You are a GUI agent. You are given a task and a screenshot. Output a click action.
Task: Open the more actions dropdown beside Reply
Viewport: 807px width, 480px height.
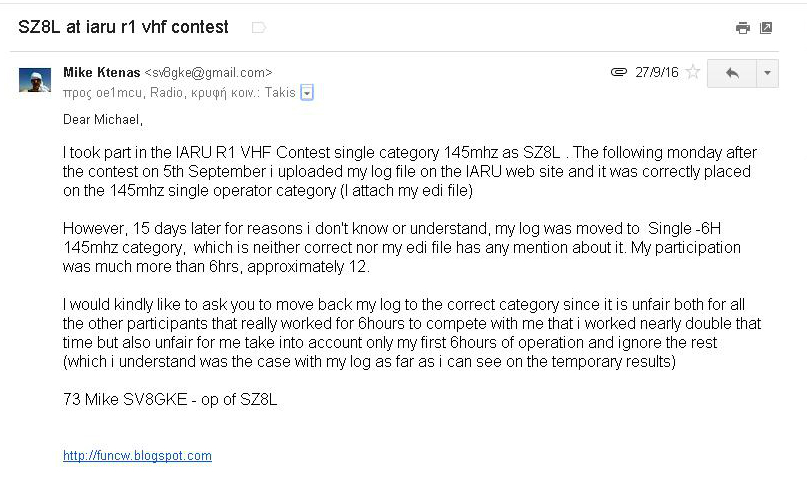click(767, 73)
